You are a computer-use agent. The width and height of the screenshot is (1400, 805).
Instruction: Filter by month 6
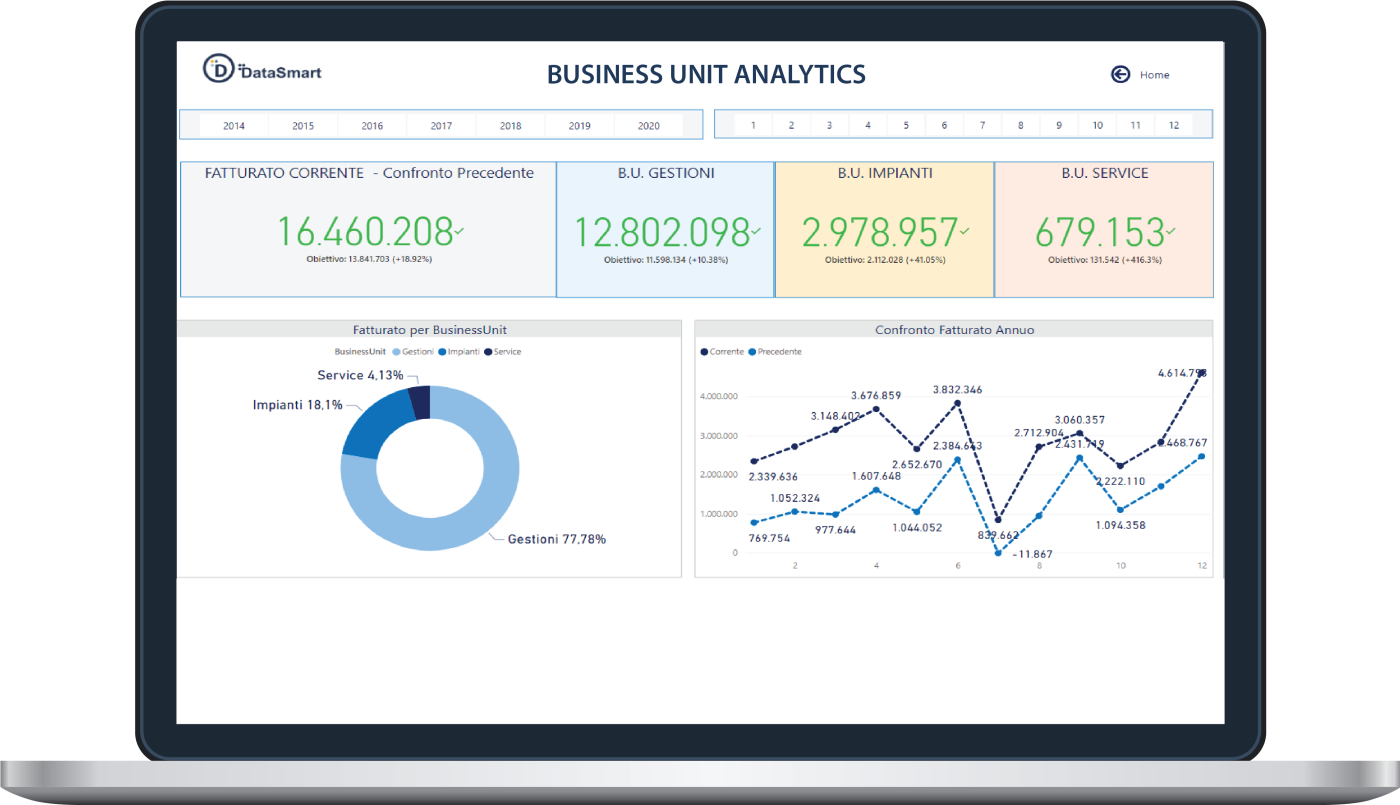click(944, 126)
